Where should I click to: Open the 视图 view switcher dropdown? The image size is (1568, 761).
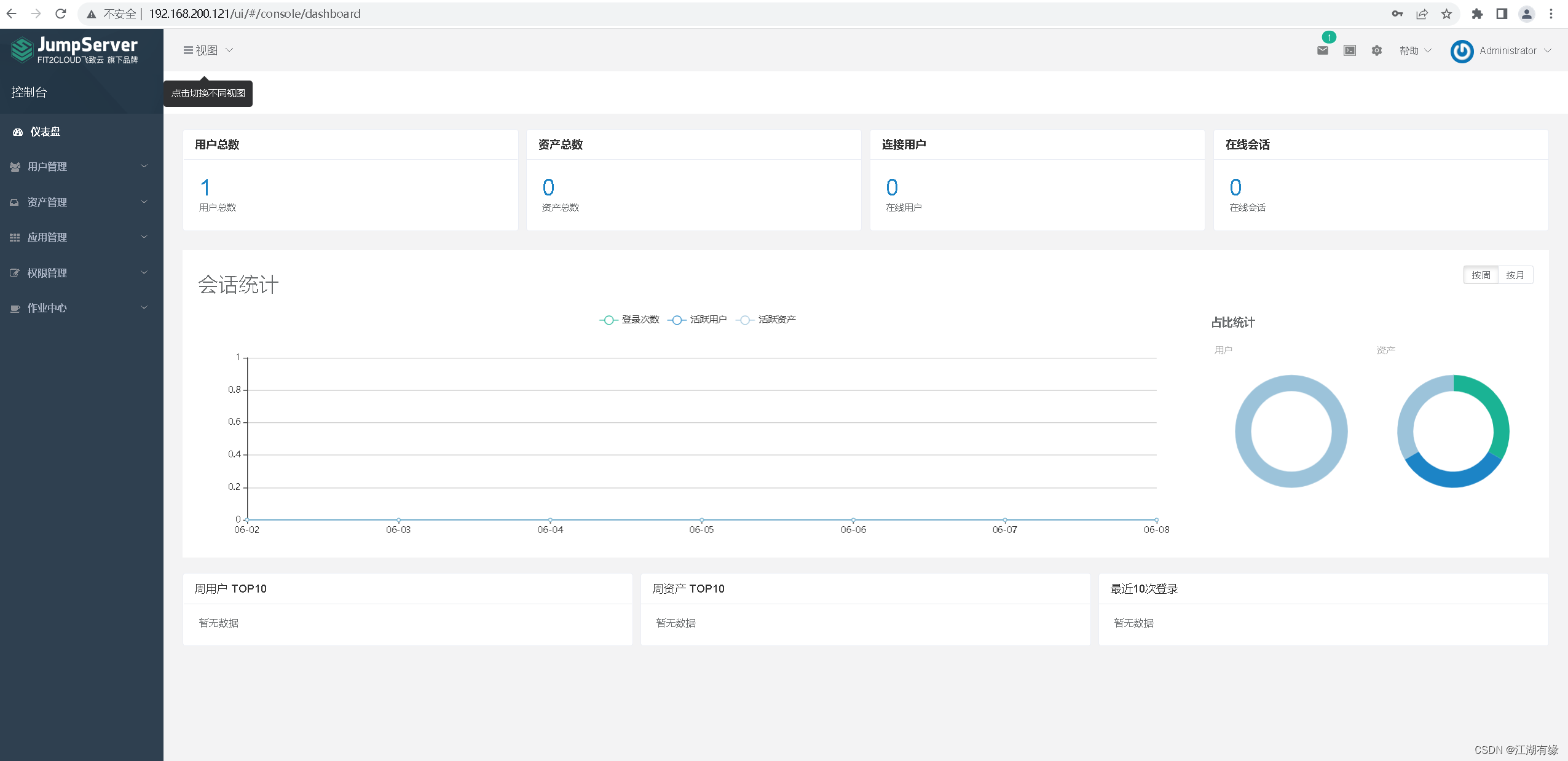208,50
